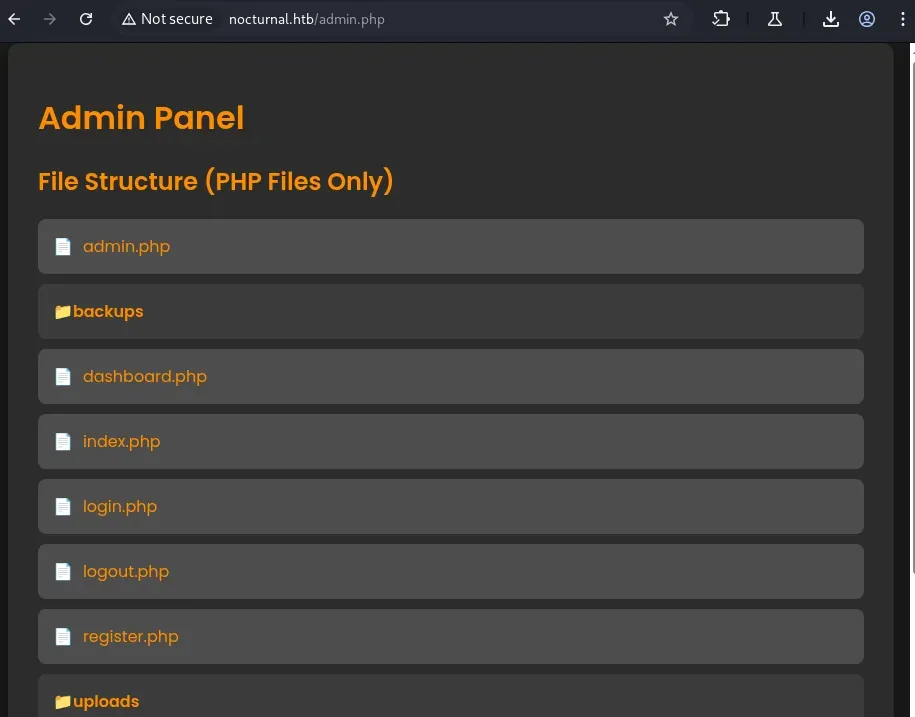This screenshot has height=717, width=915.
Task: Open the login.php file link
Action: (120, 506)
